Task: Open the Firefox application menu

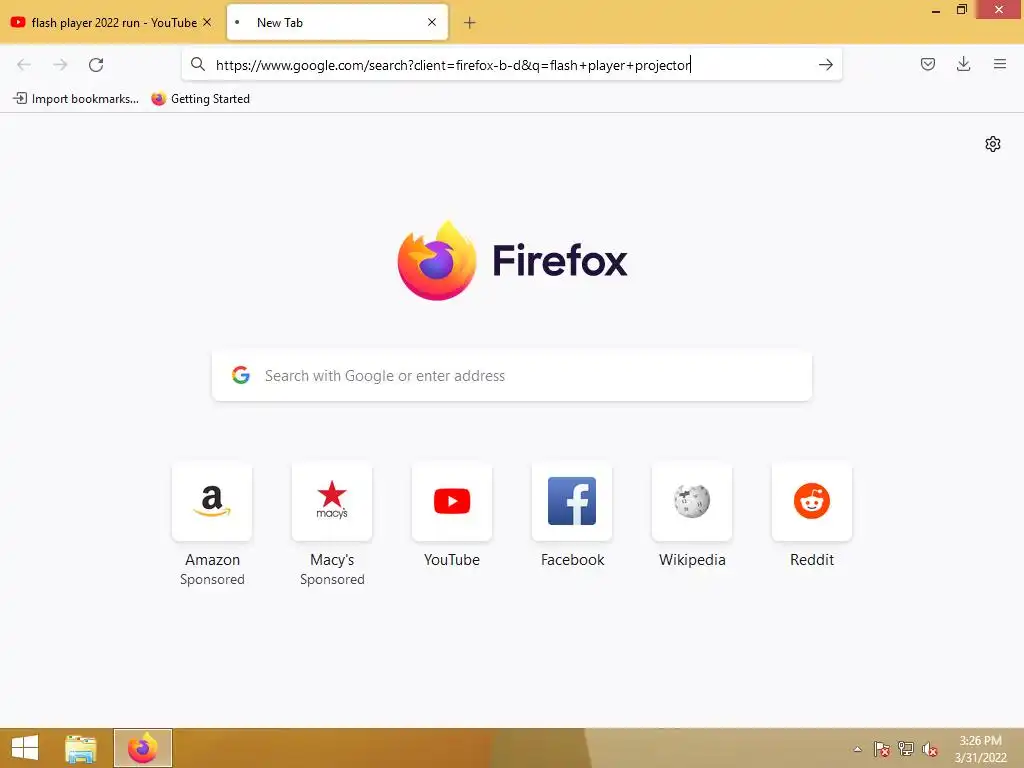Action: coord(999,64)
